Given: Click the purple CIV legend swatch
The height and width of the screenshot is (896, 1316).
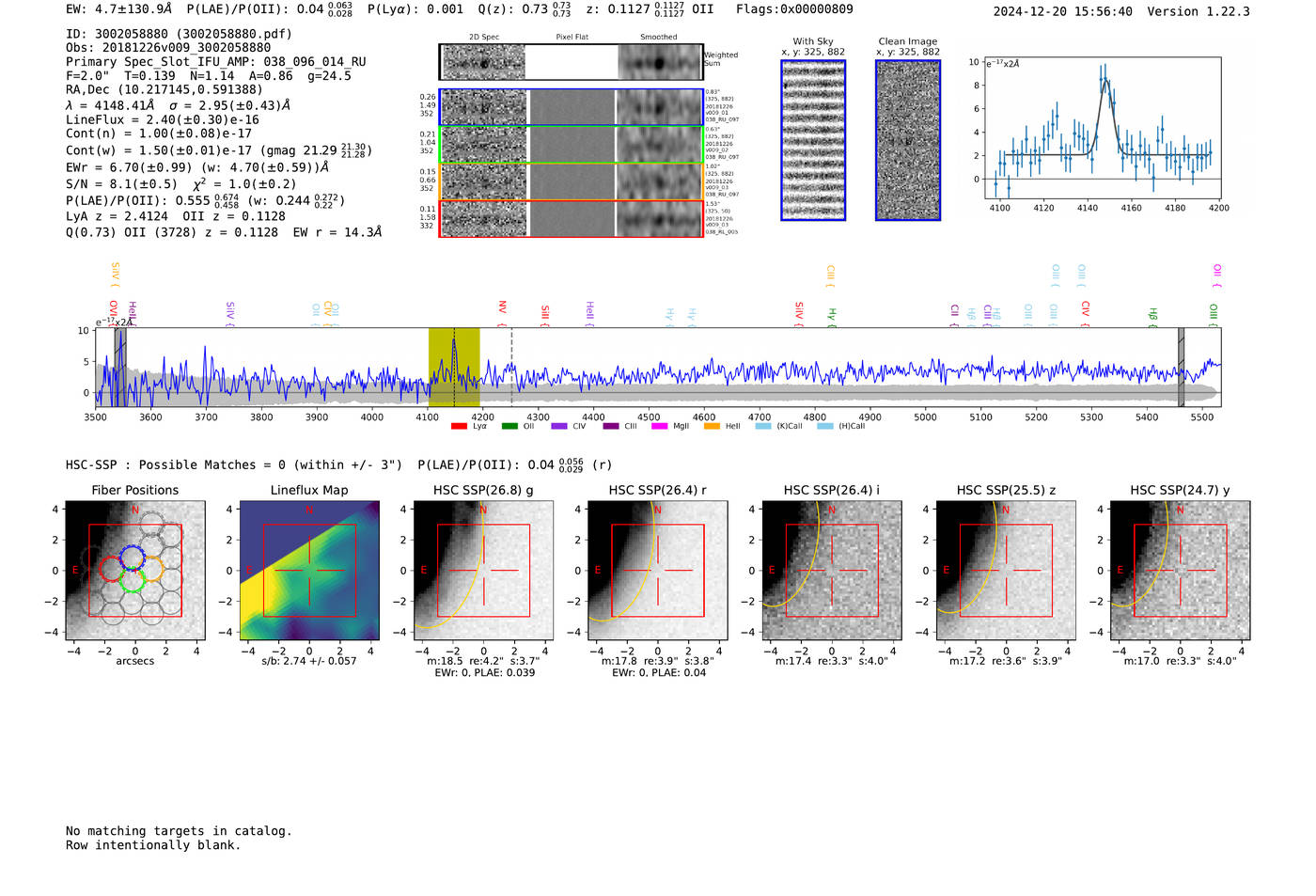Looking at the screenshot, I should (x=559, y=427).
